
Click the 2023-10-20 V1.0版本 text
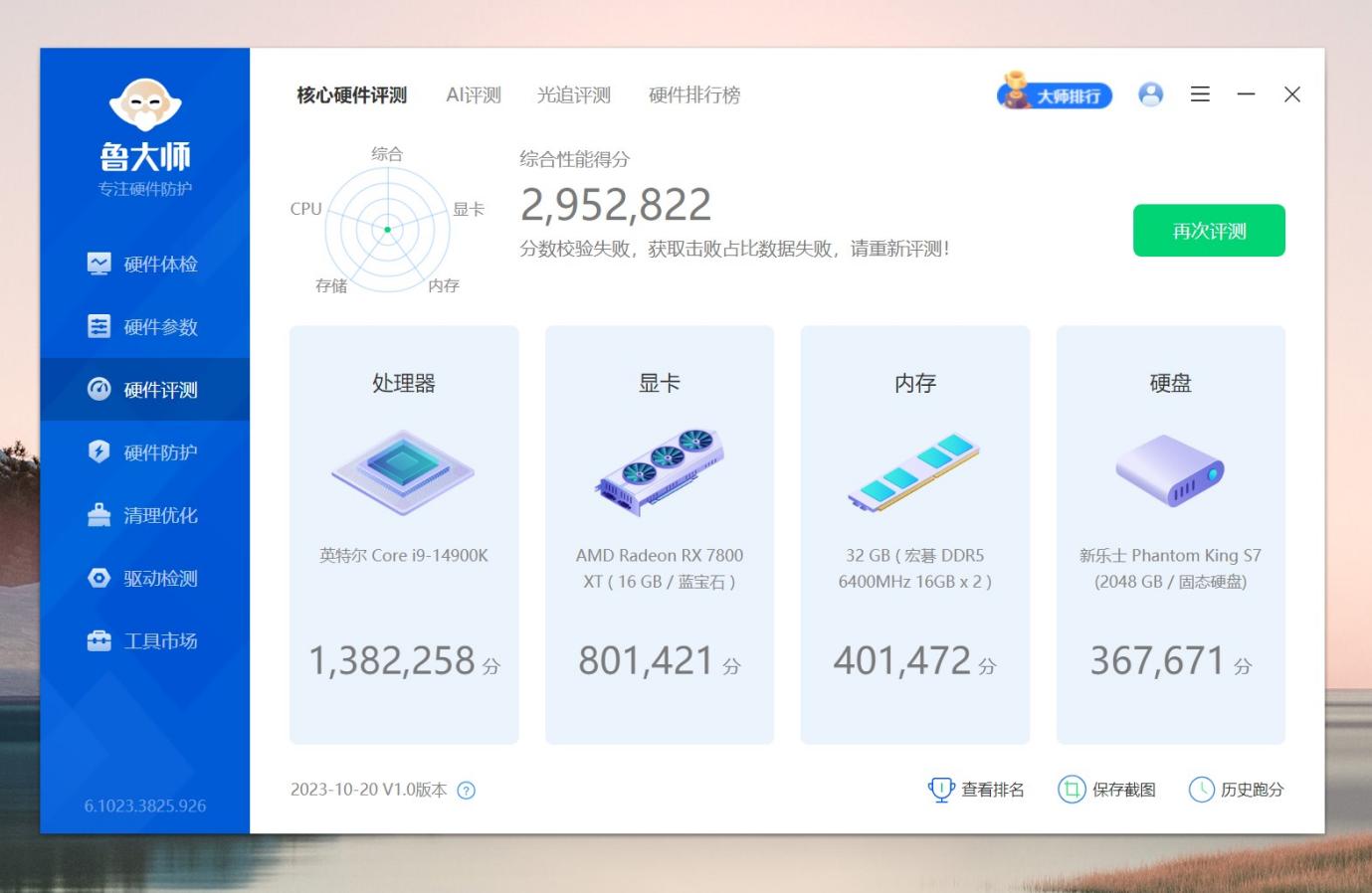(368, 790)
